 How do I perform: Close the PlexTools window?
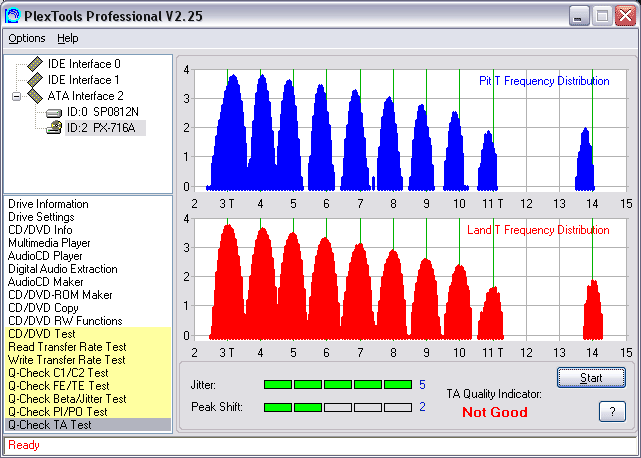click(625, 16)
